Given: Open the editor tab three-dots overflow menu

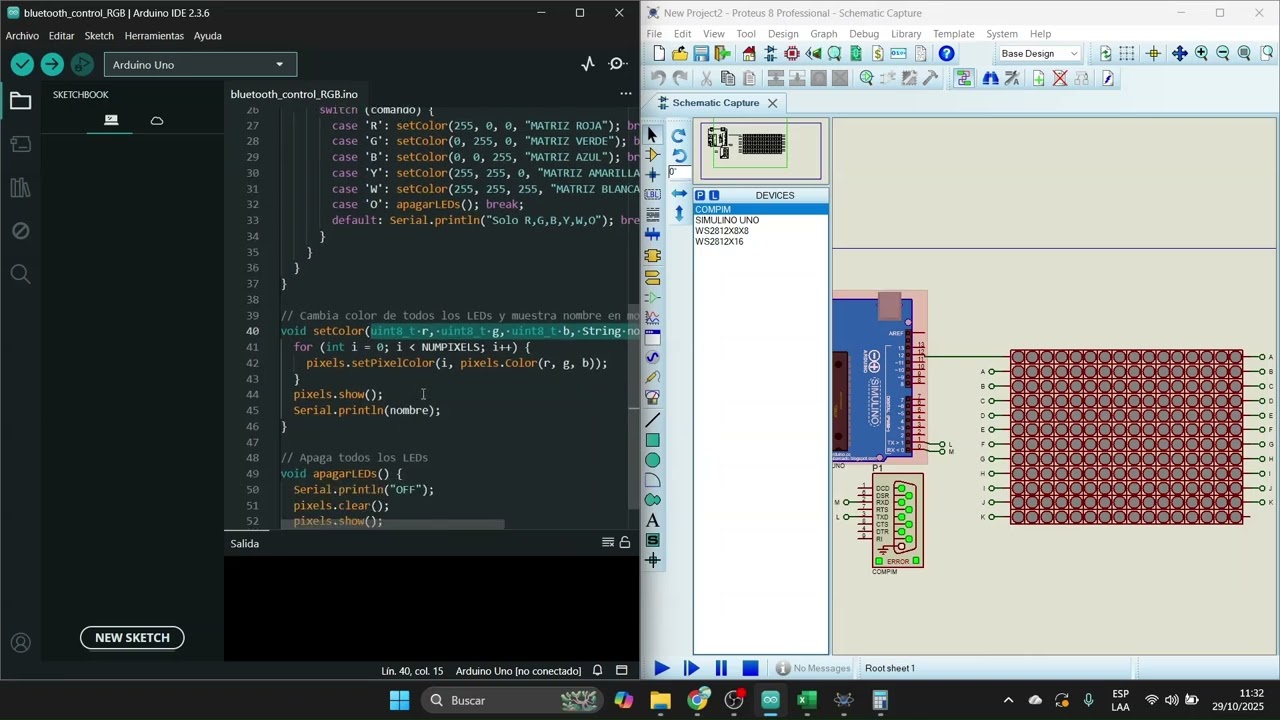Looking at the screenshot, I should 626,94.
